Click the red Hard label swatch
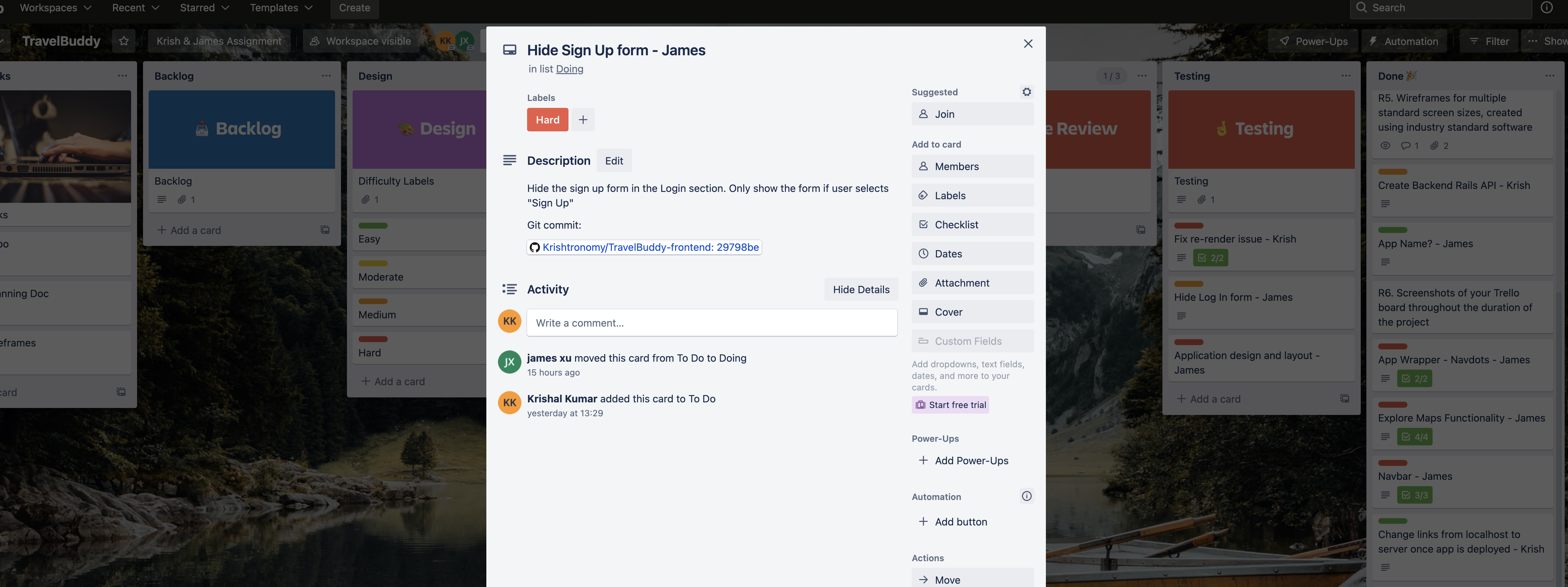The width and height of the screenshot is (1568, 587). click(547, 120)
